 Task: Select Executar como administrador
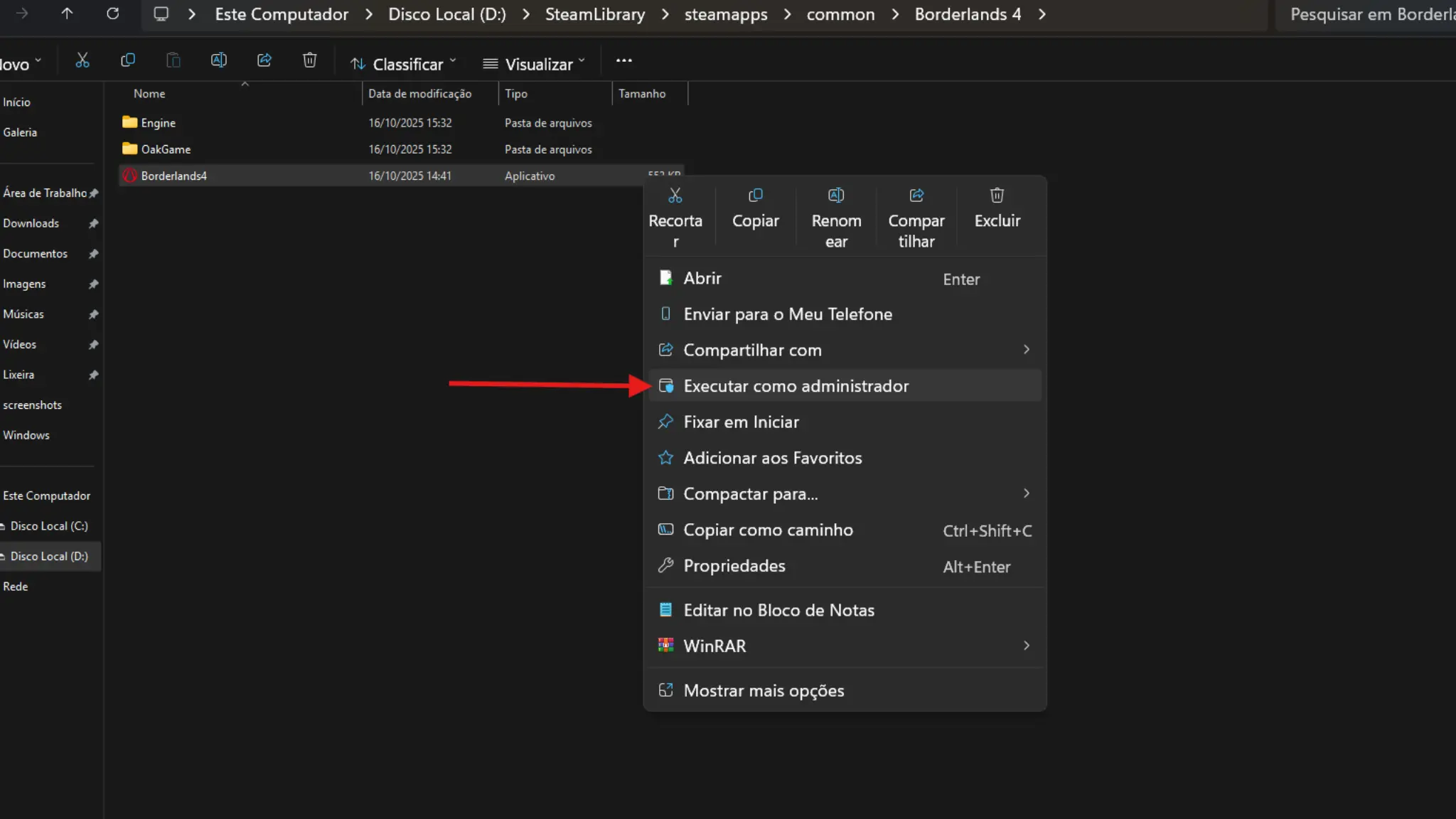point(796,386)
